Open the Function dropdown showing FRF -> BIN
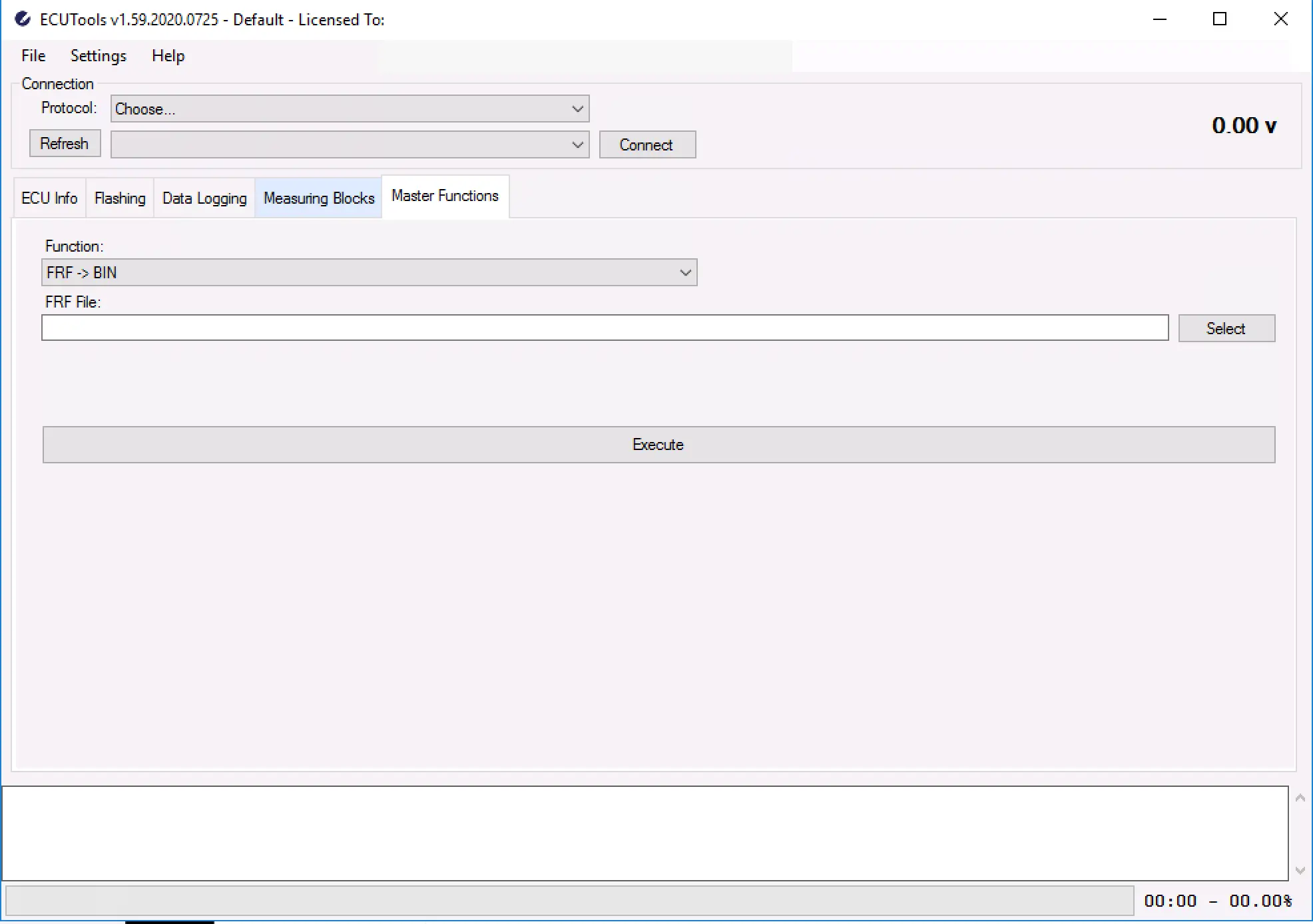This screenshot has width=1313, height=924. coord(369,273)
